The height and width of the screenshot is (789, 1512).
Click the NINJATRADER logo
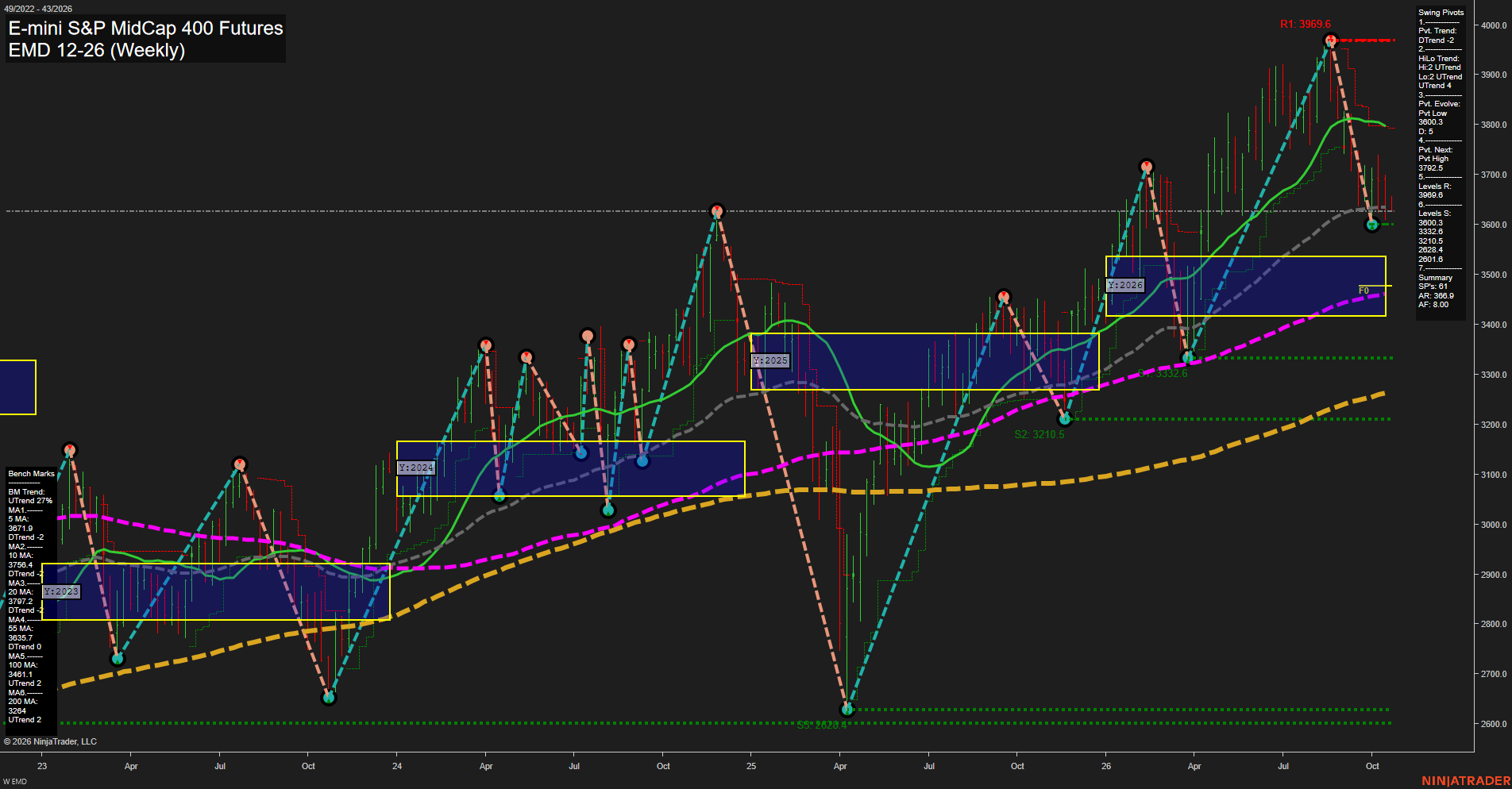[x=1466, y=781]
